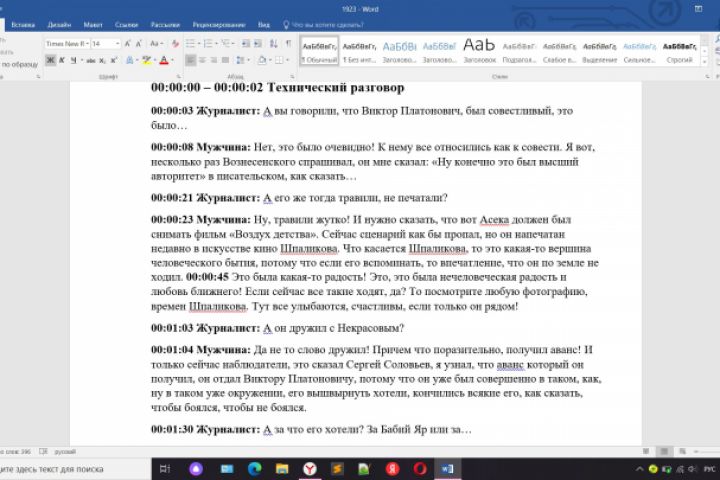This screenshot has height=480, width=720.
Task: Decrease paragraph indent
Action: pyautogui.click(x=246, y=44)
